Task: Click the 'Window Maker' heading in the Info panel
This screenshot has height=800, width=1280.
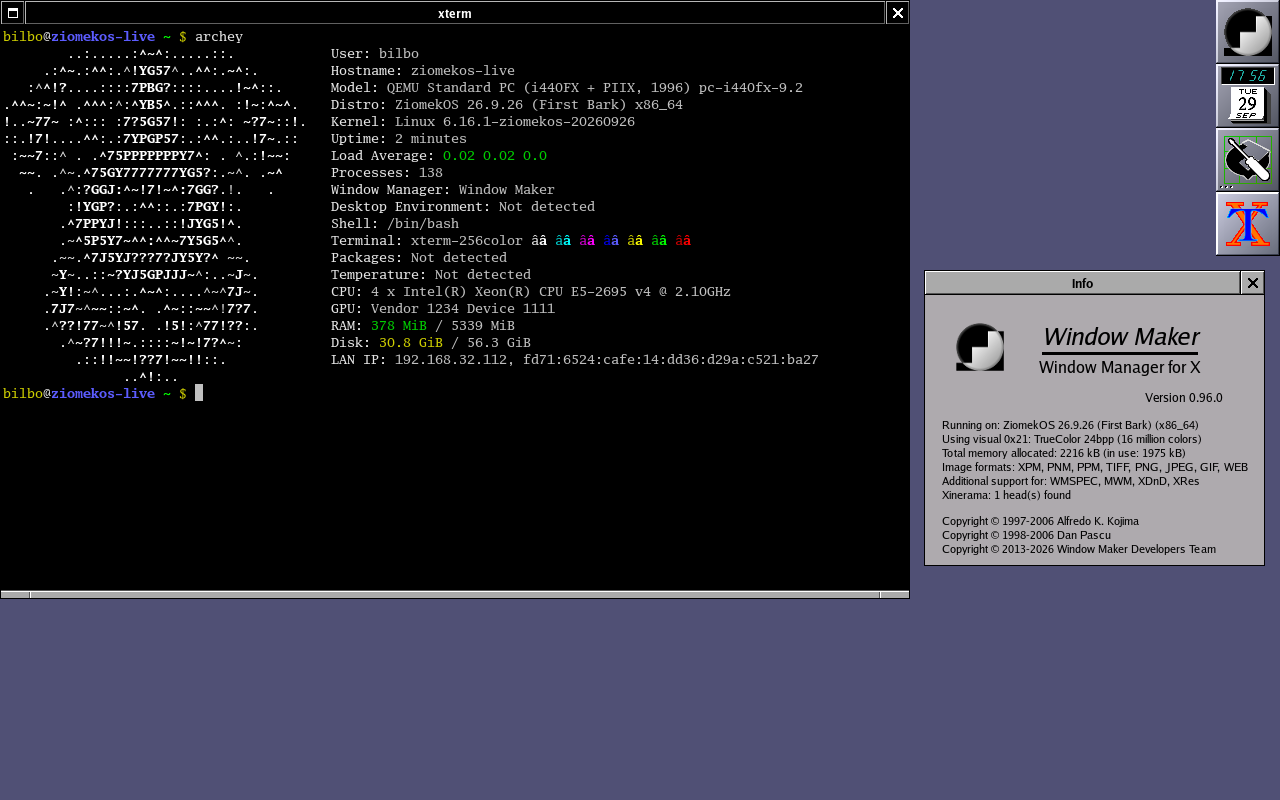Action: click(1120, 337)
